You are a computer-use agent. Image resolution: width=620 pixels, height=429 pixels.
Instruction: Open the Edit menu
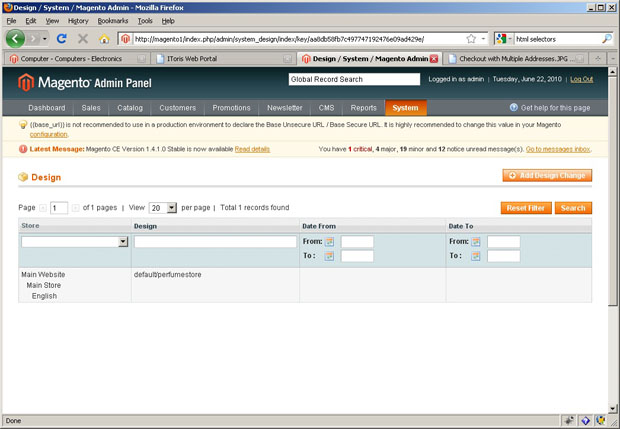tap(30, 21)
